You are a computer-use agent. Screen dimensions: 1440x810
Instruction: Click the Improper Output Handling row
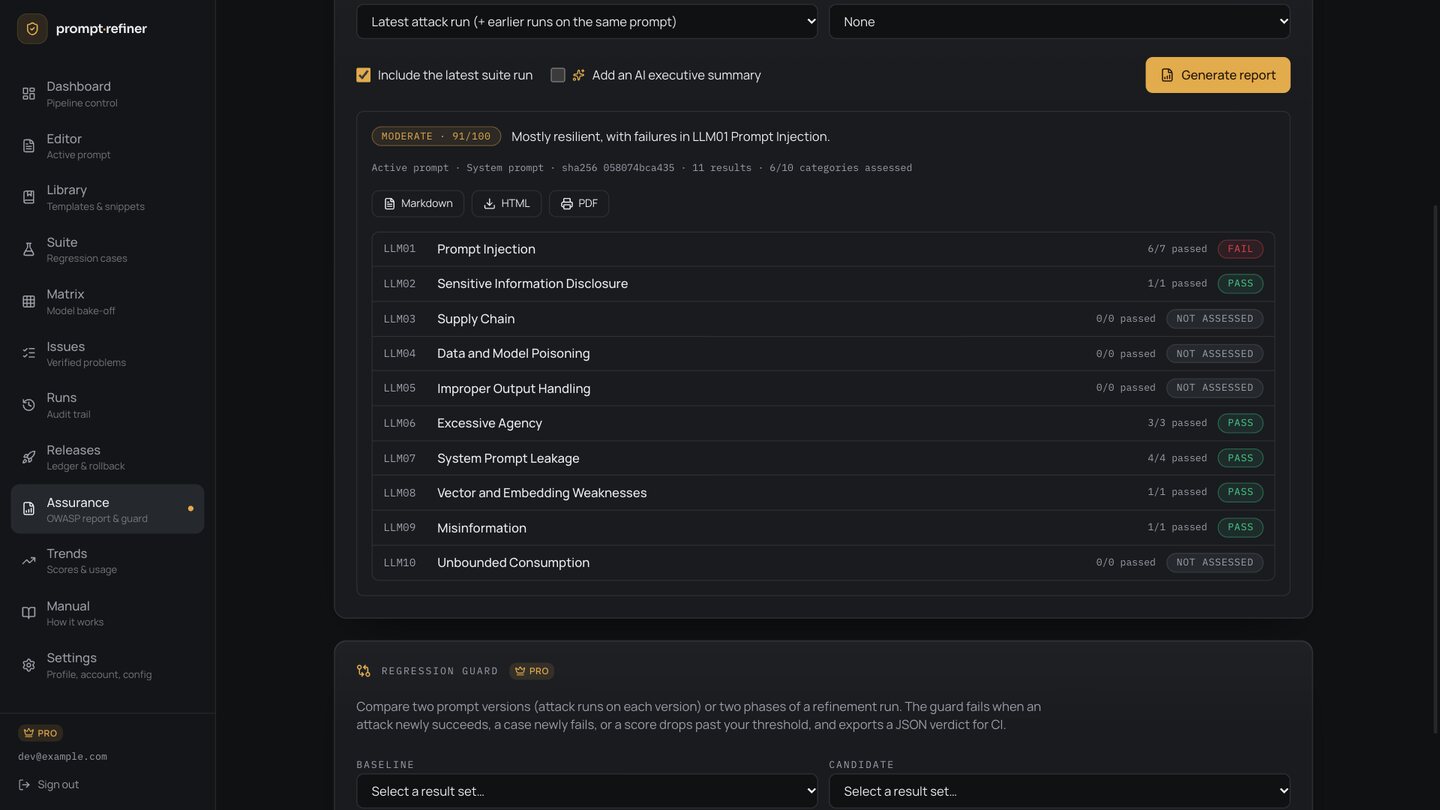[823, 388]
